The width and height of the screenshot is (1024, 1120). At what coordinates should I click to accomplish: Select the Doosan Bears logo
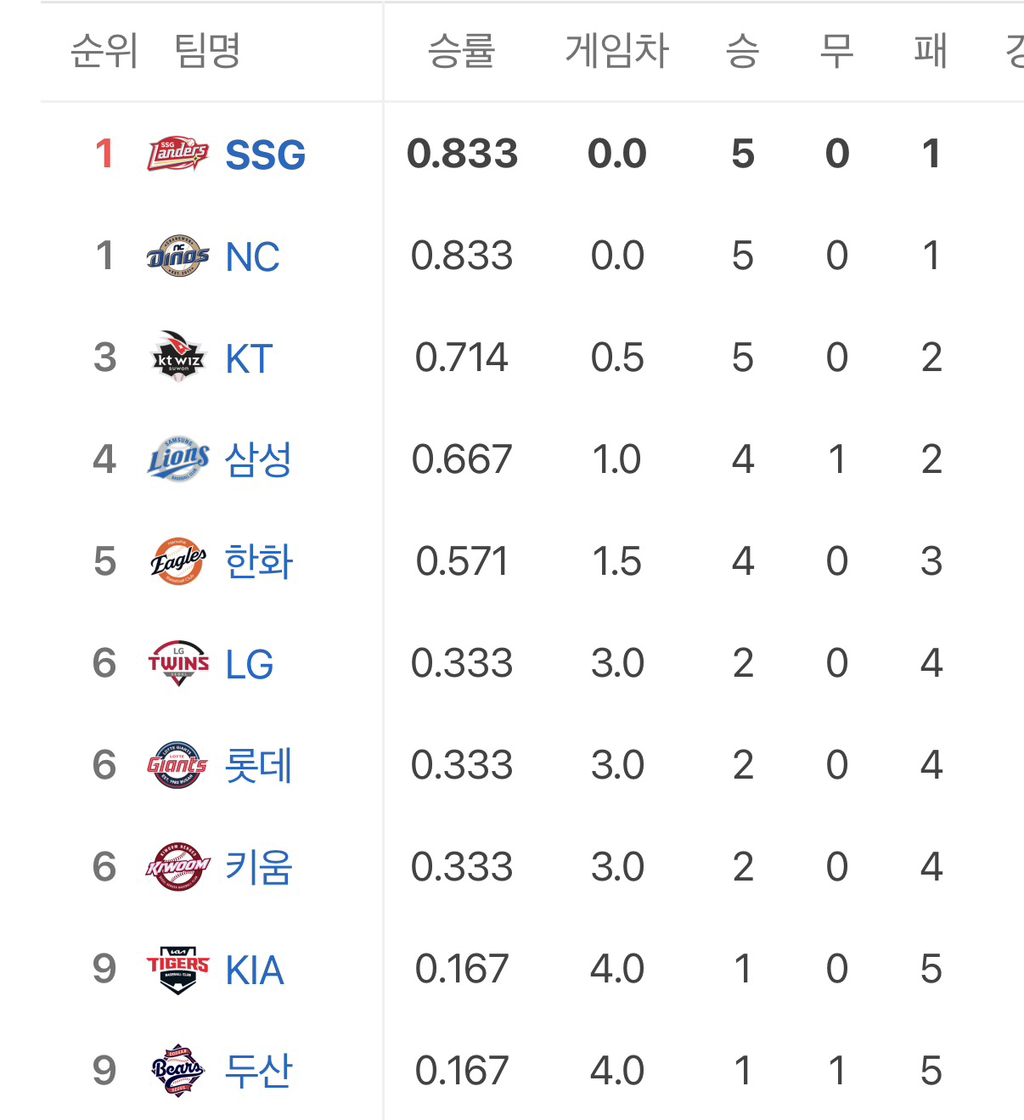(178, 1071)
